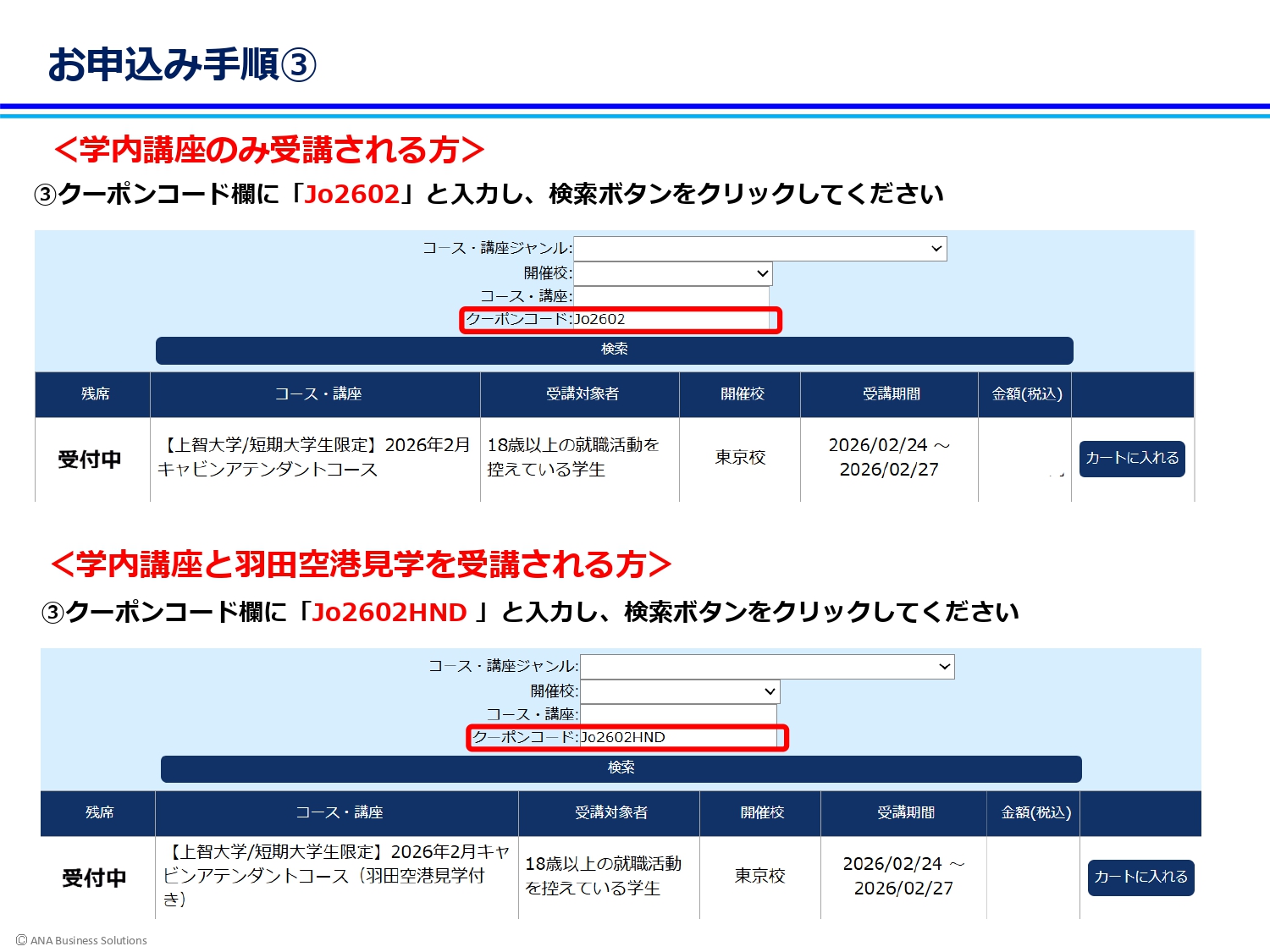Viewport: 1270px width, 952px height.
Task: Click the お申込み手順③ slide title
Action: click(182, 64)
